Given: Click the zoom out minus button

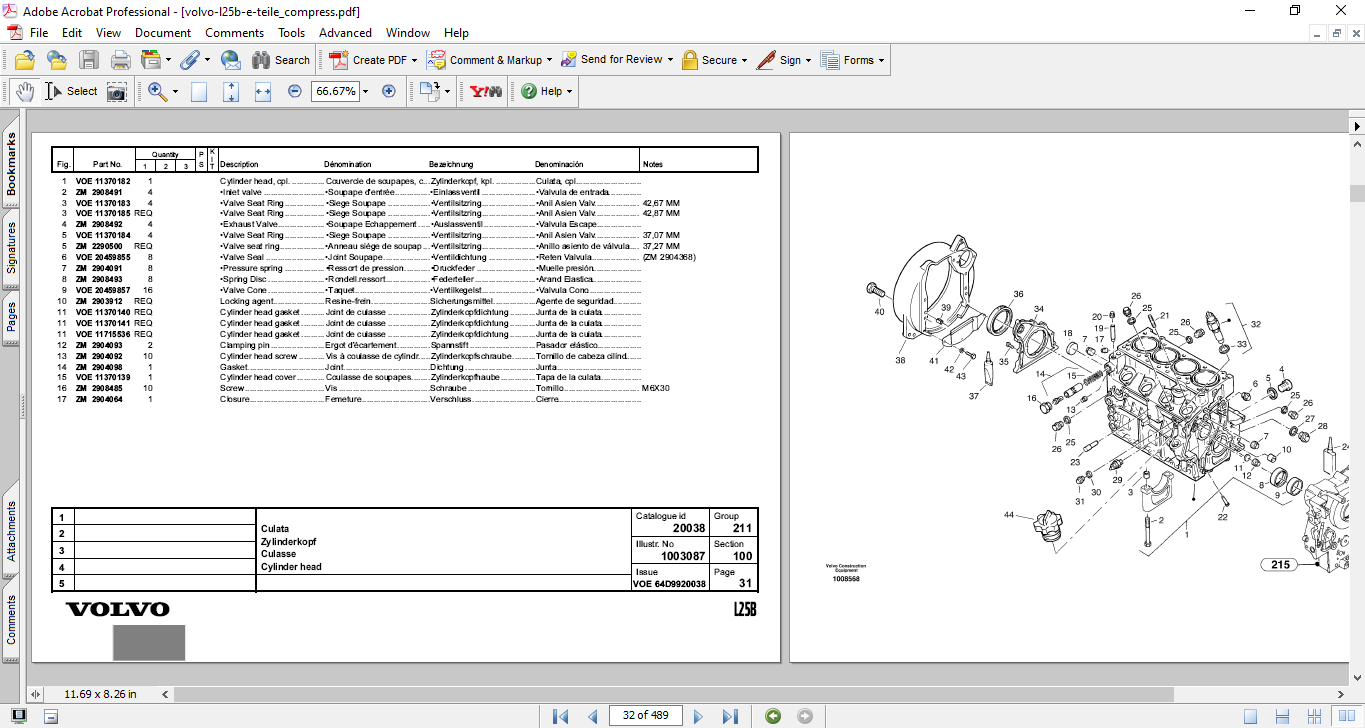Looking at the screenshot, I should tap(295, 91).
